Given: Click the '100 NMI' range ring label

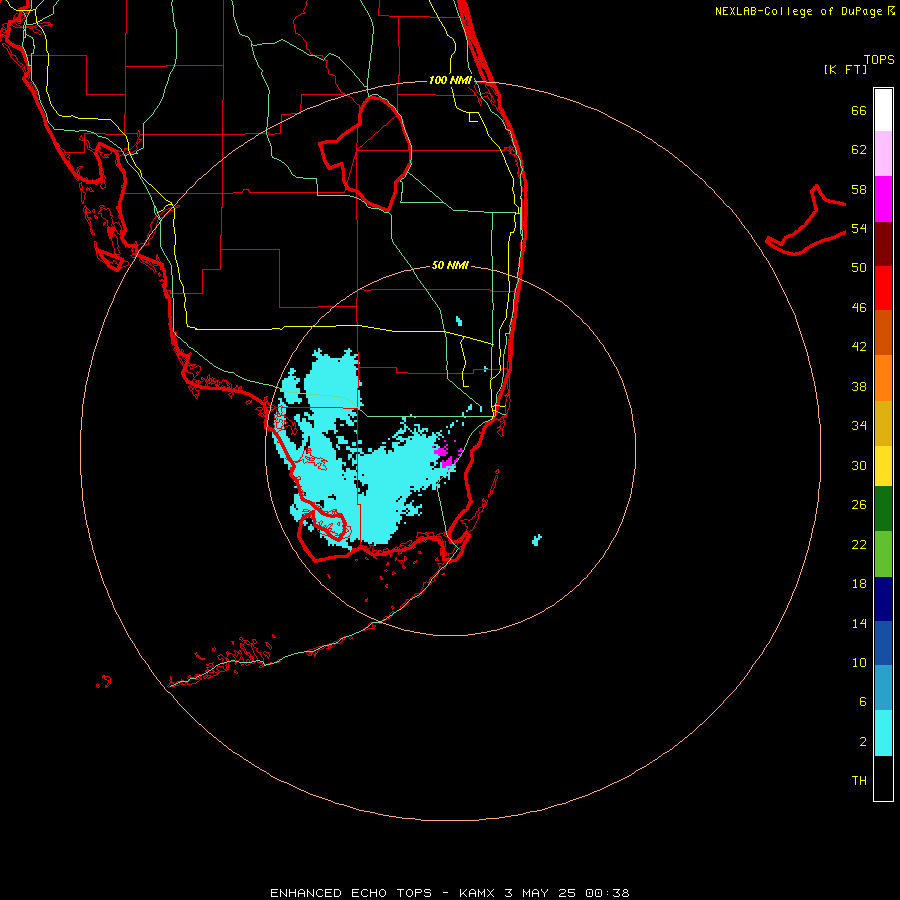Looking at the screenshot, I should tap(450, 80).
